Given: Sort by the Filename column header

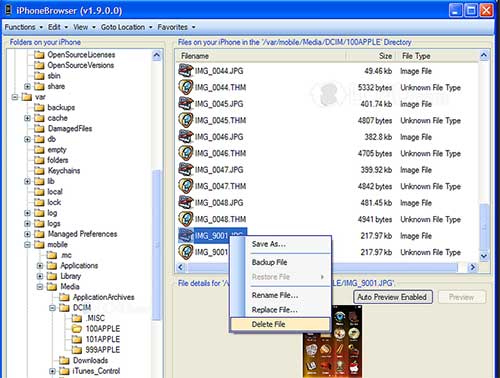Looking at the screenshot, I should click(262, 56).
